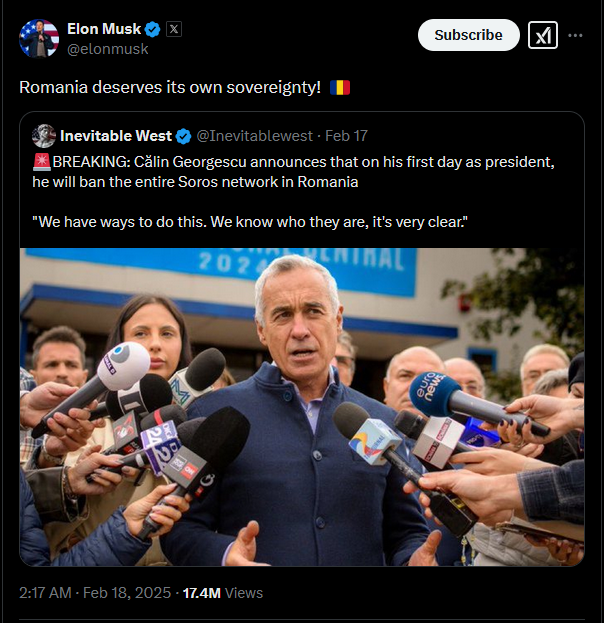Click the Inevitable West verified checkmark
The width and height of the screenshot is (604, 623).
tap(184, 136)
